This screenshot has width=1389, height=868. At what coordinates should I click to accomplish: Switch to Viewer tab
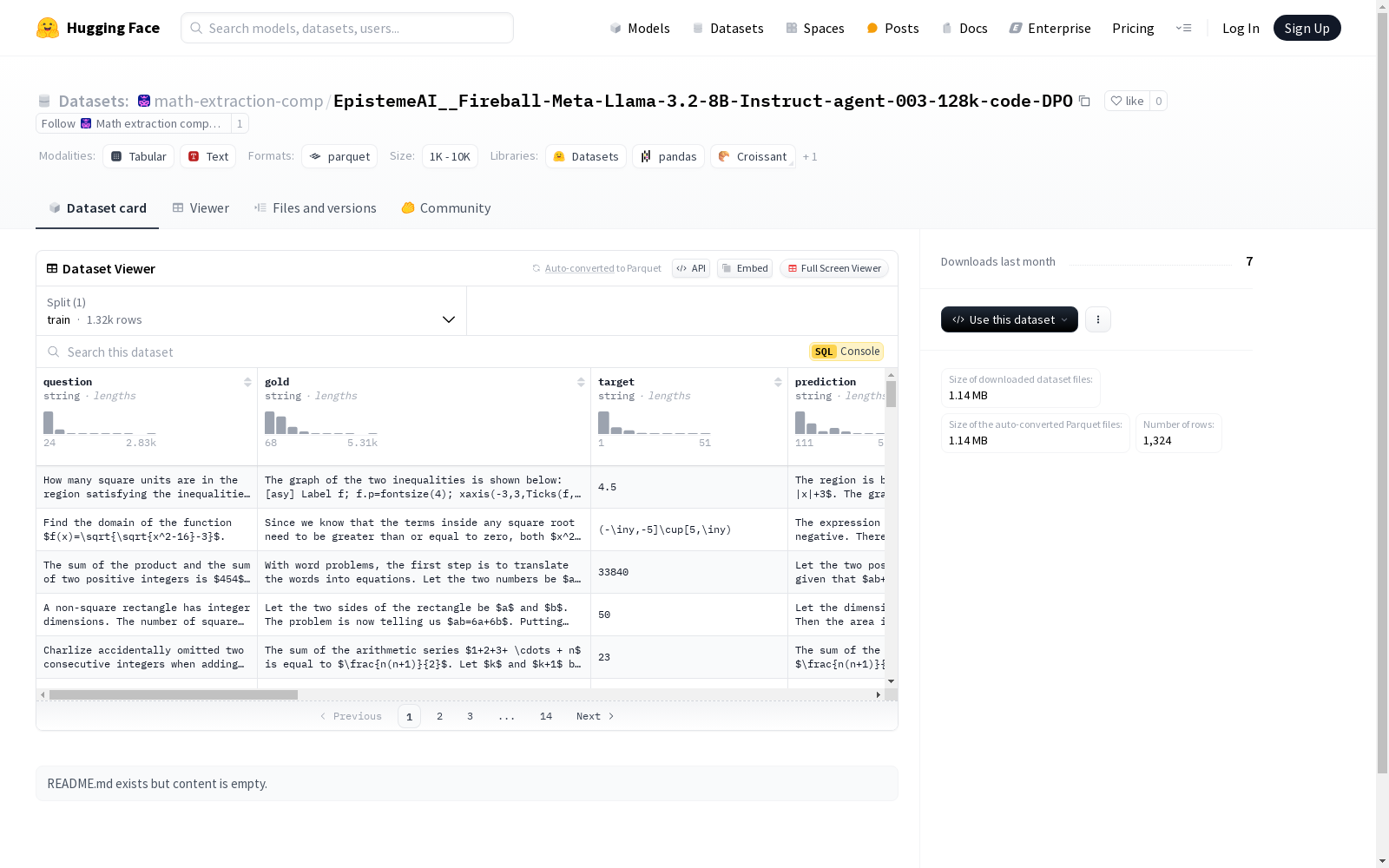(201, 208)
